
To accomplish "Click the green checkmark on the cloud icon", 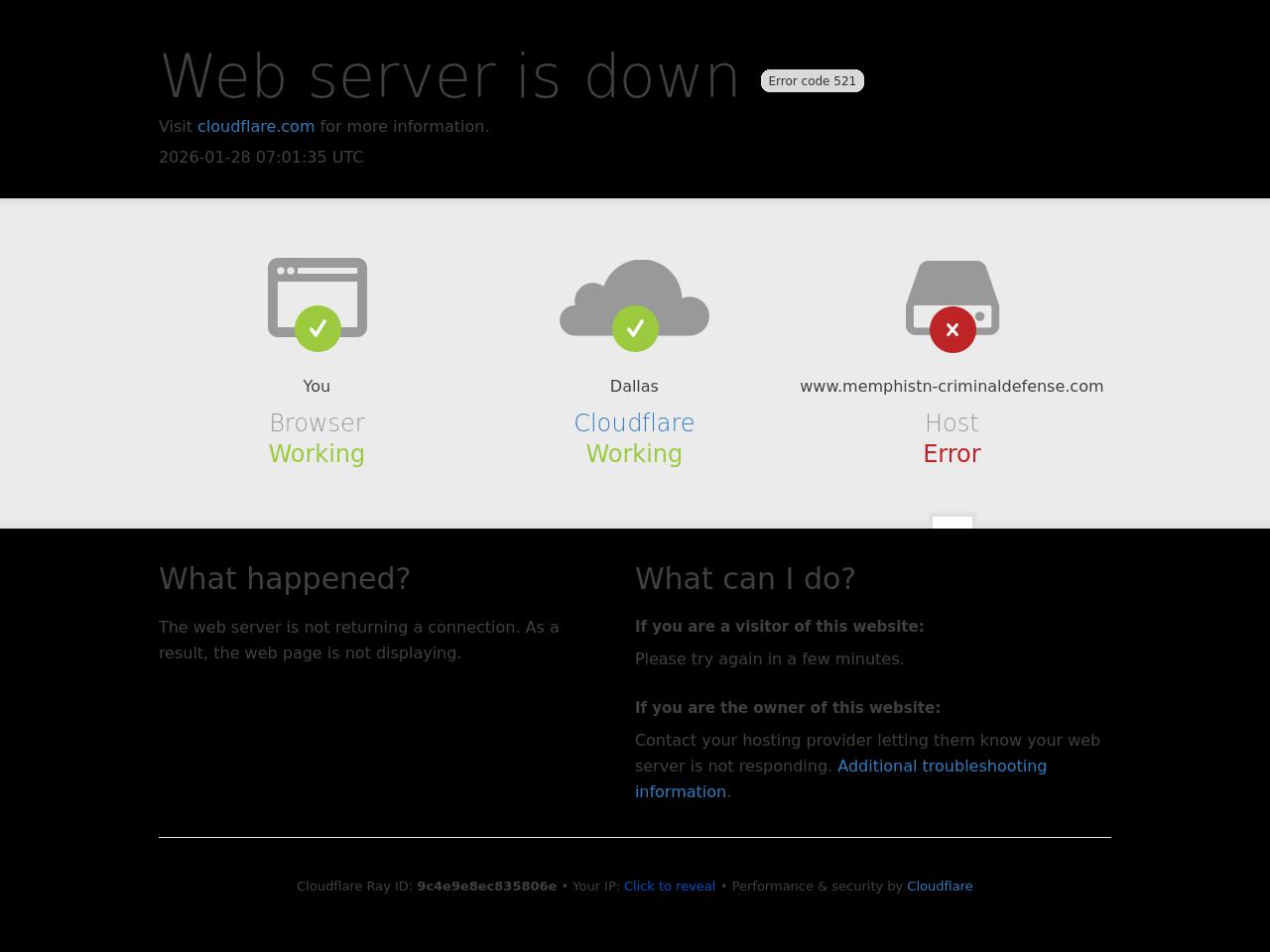I will click(635, 328).
